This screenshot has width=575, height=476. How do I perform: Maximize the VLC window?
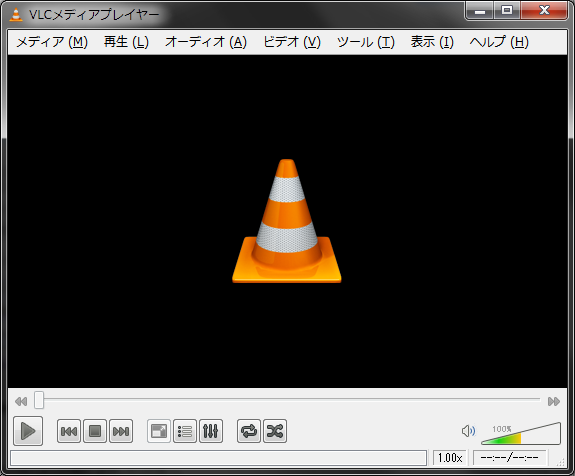tap(507, 11)
